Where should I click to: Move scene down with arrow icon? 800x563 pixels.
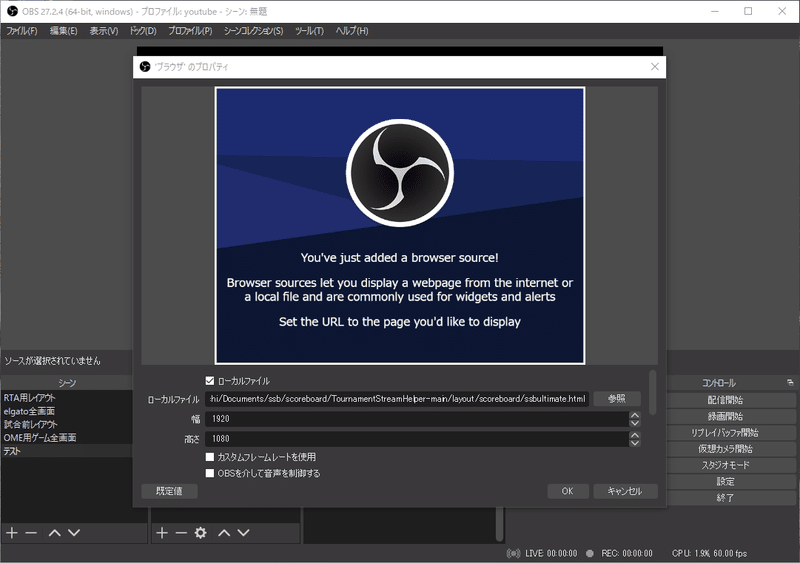coord(74,533)
